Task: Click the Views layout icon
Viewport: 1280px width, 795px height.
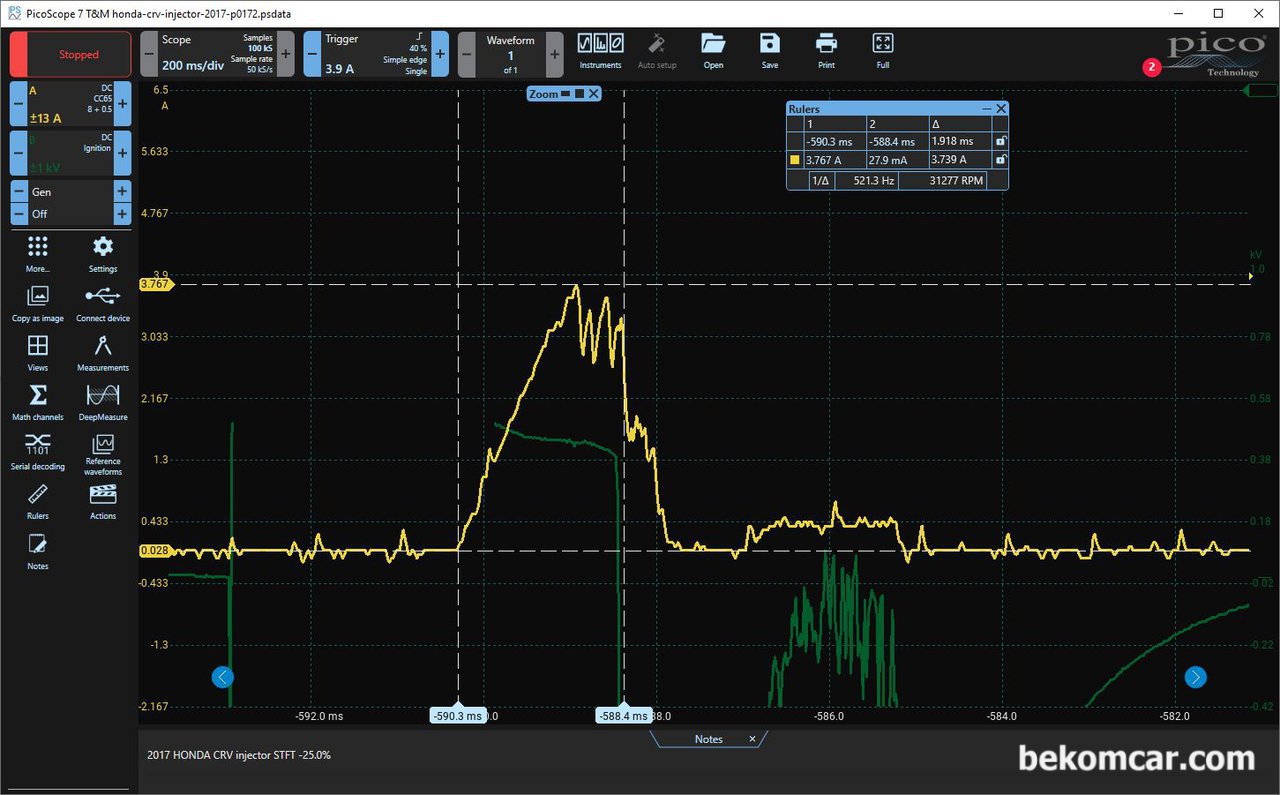Action: pyautogui.click(x=38, y=347)
